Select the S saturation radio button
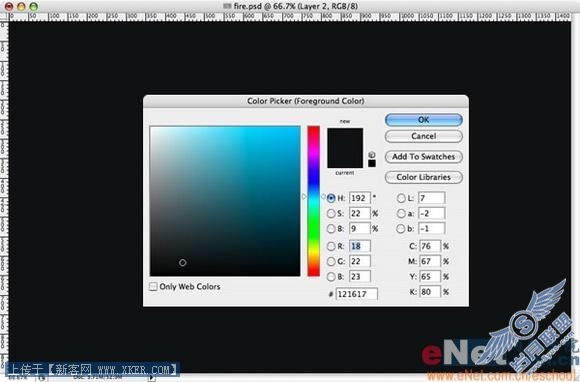 (x=331, y=213)
